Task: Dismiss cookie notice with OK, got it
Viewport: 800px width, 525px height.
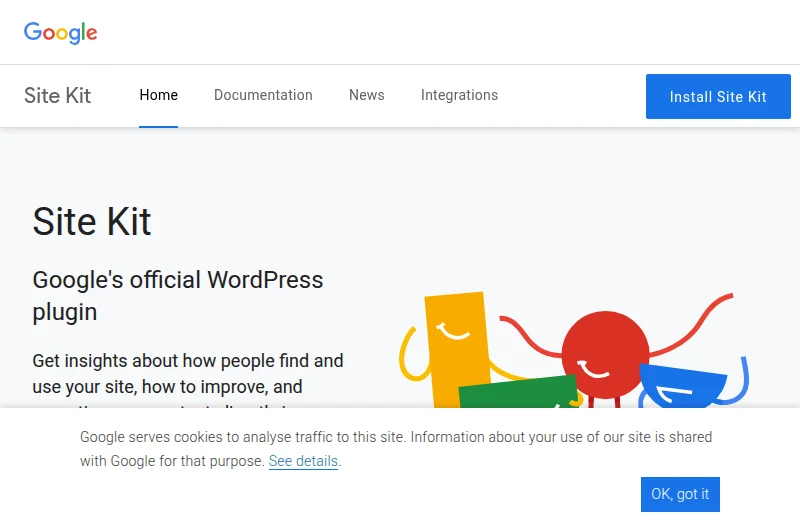Action: (680, 494)
